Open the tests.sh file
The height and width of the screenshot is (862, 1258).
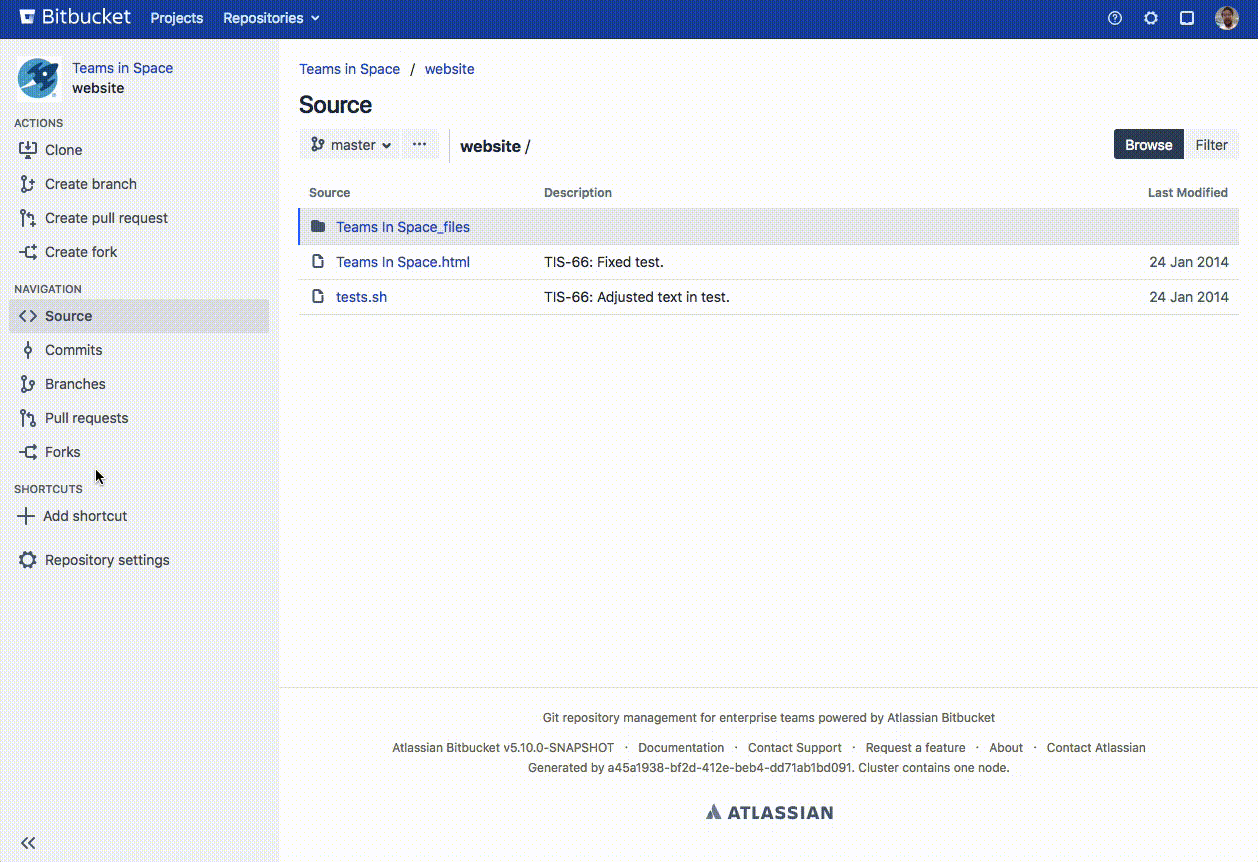pos(361,297)
